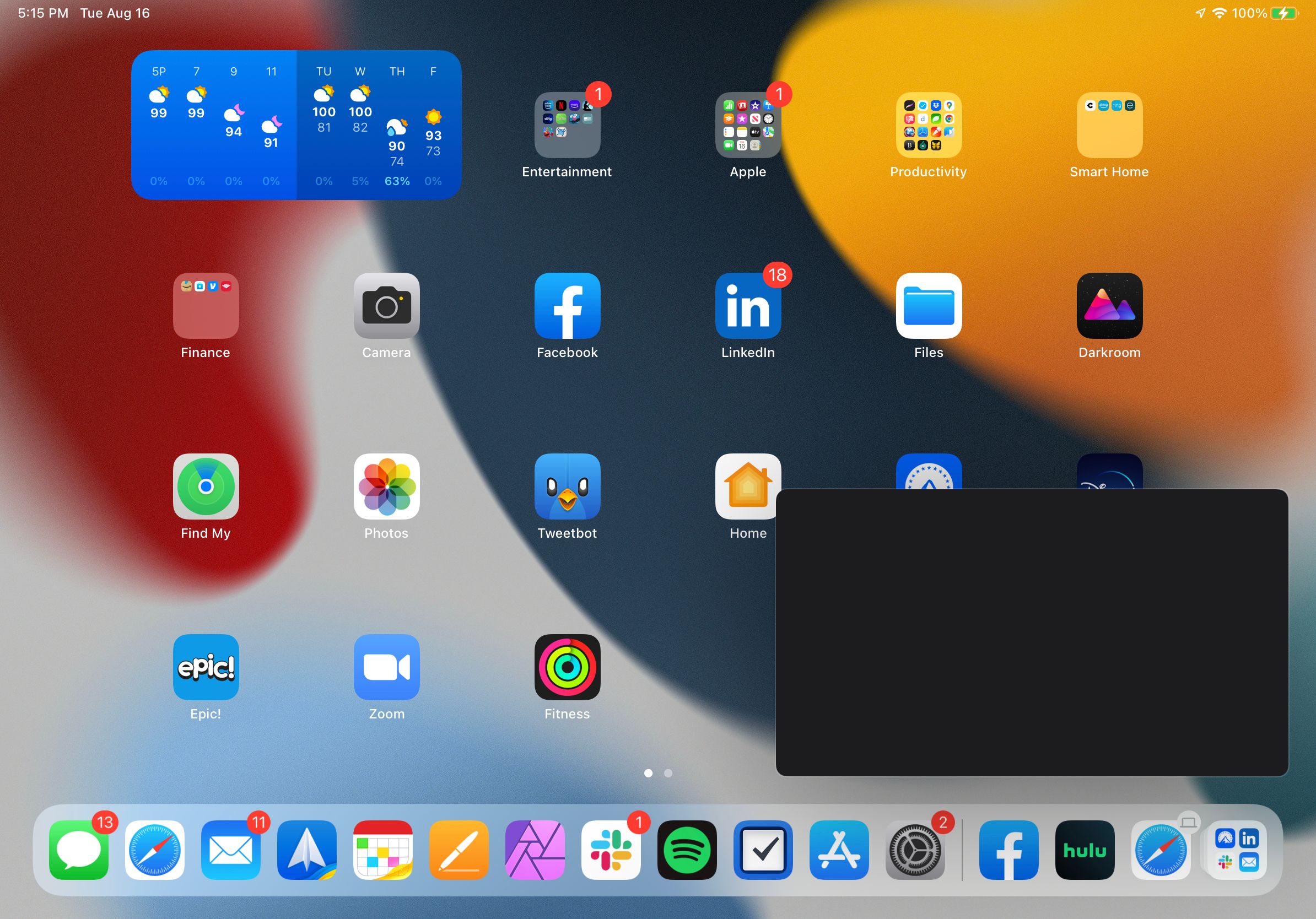The height and width of the screenshot is (919, 1316).
Task: Open recent Facebook app in dock
Action: tap(1009, 850)
